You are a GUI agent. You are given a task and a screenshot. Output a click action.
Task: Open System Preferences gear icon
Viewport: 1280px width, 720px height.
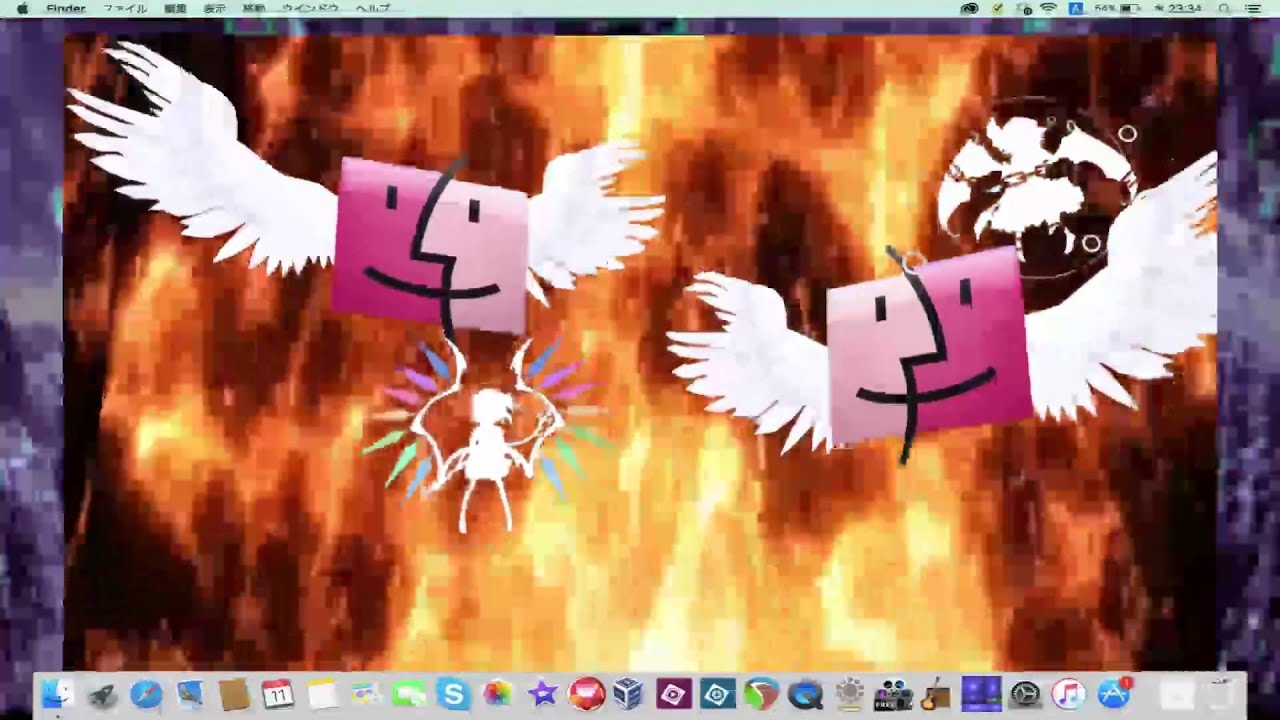pyautogui.click(x=1026, y=694)
